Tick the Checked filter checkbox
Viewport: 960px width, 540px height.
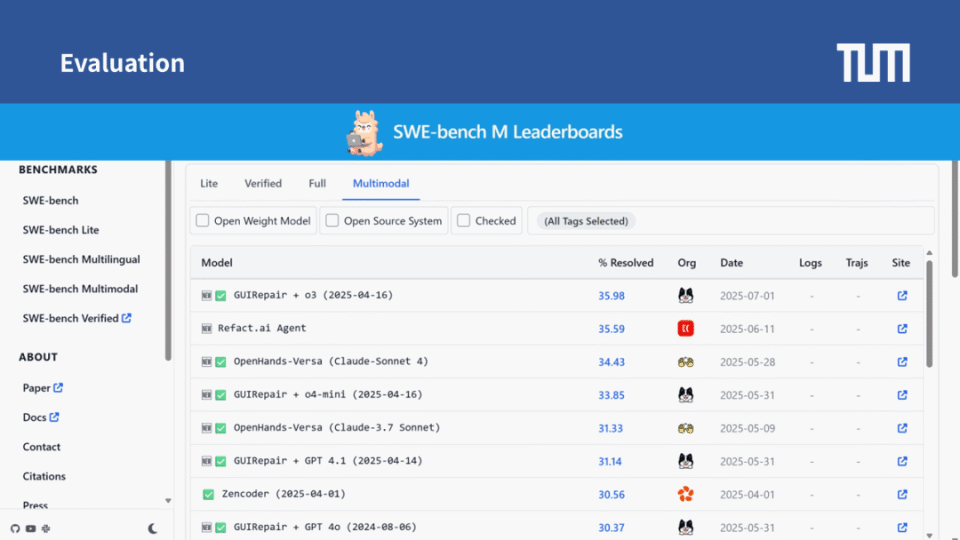click(x=463, y=220)
